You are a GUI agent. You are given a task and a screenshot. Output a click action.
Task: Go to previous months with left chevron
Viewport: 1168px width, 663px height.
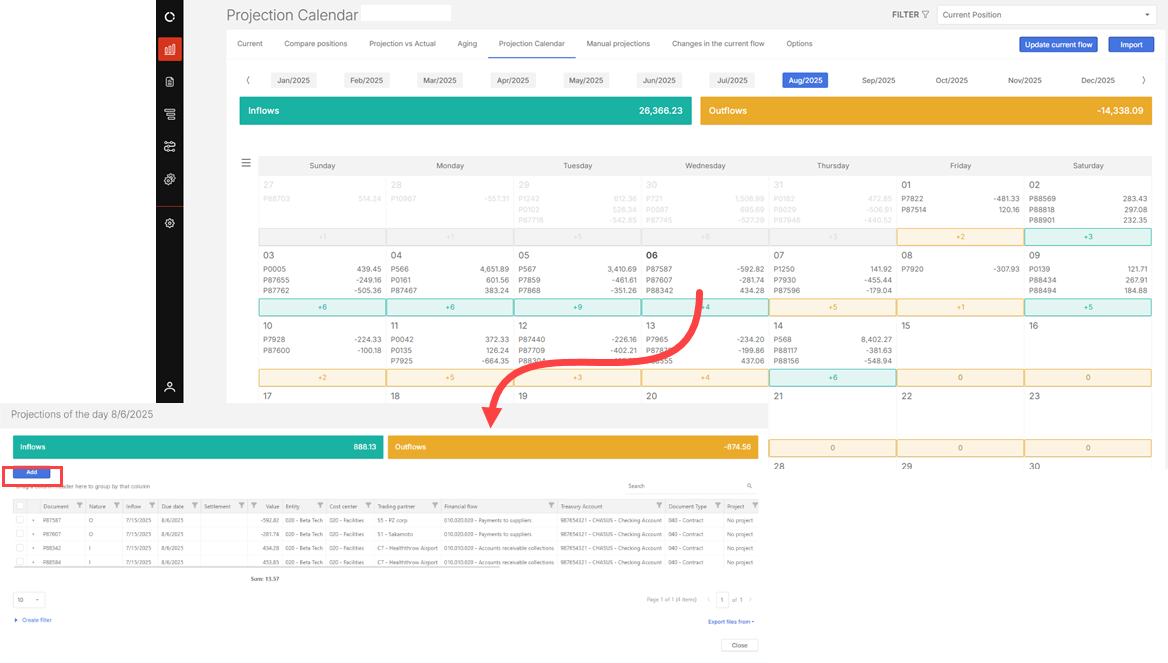(248, 80)
